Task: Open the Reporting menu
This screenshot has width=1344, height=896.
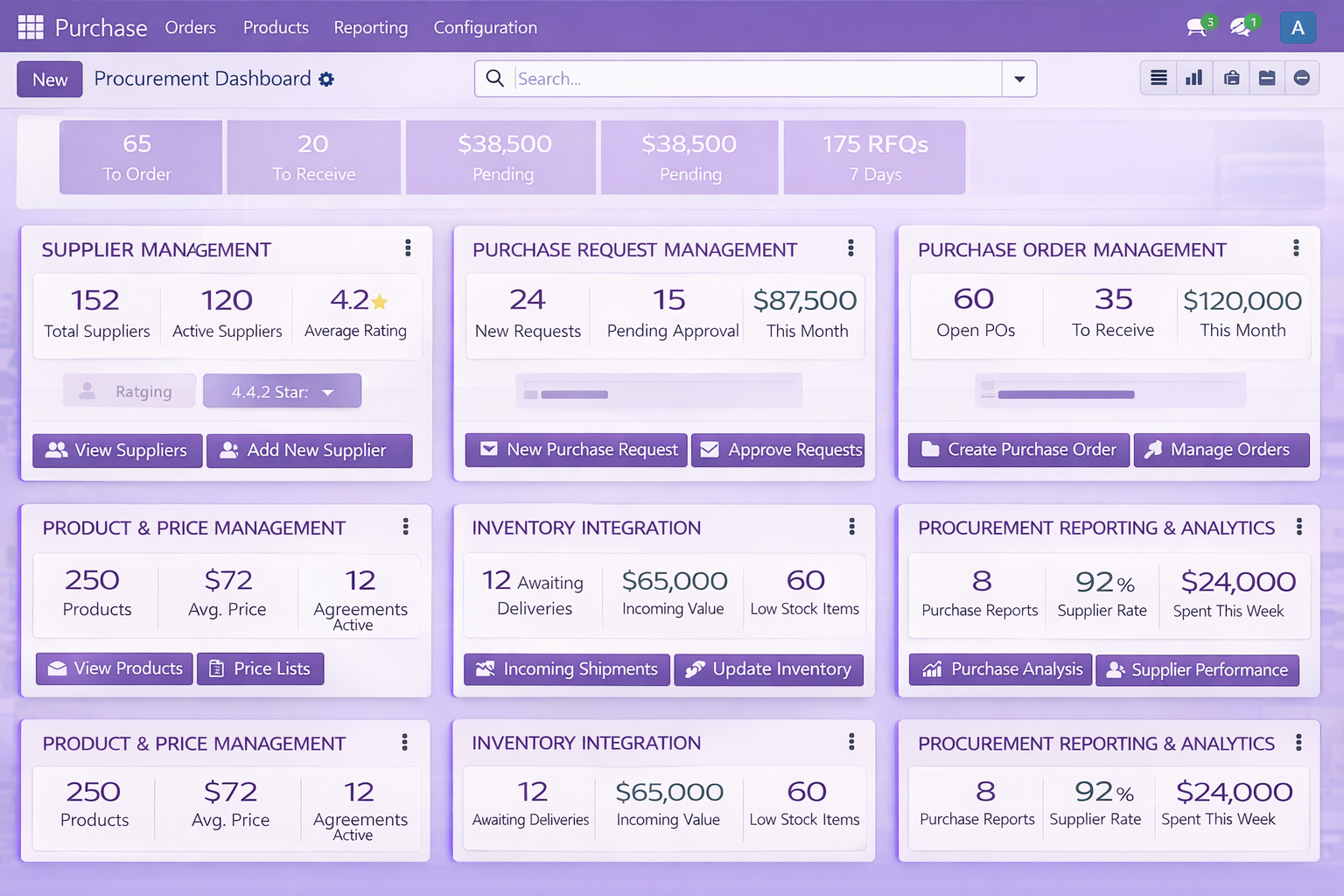Action: point(370,27)
